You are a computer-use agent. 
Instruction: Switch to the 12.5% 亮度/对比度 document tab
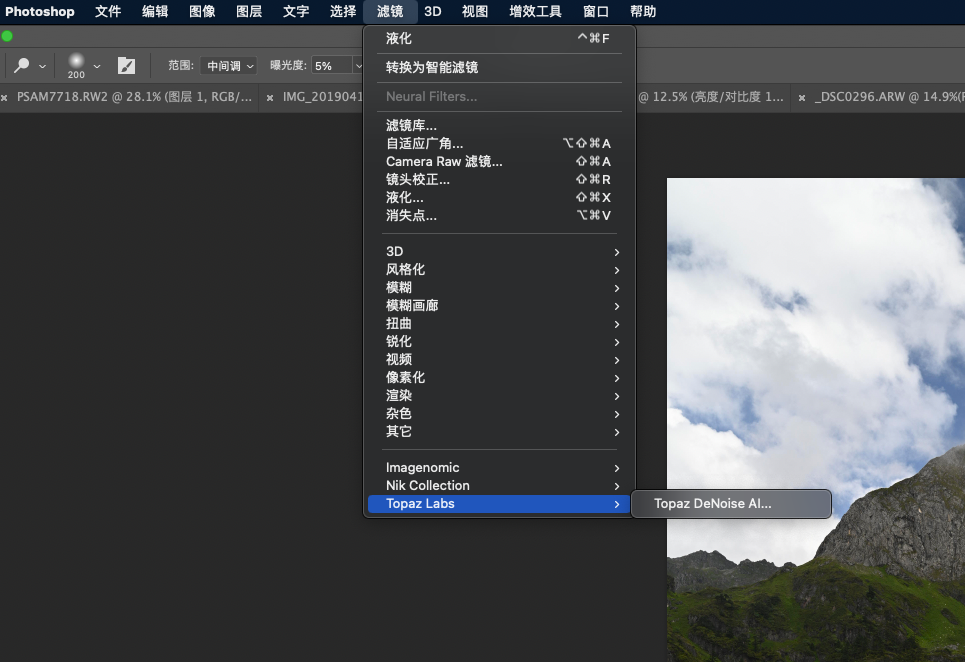[711, 97]
